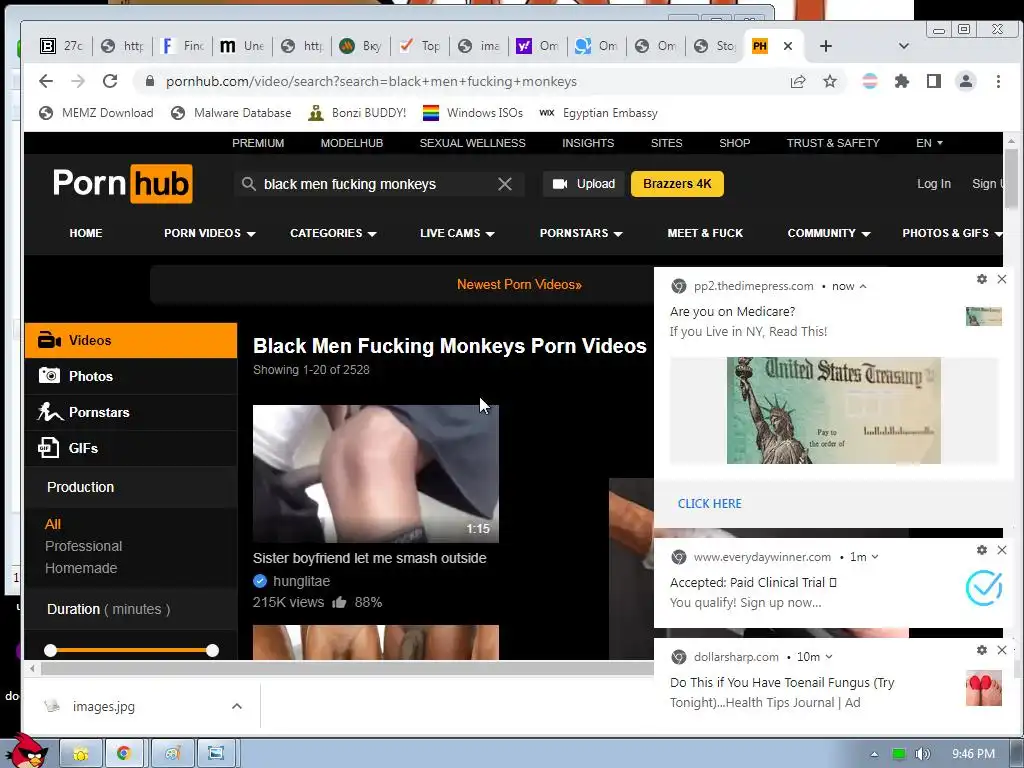Open the images.jpg downloaded file
This screenshot has width=1024, height=768.
[x=103, y=707]
